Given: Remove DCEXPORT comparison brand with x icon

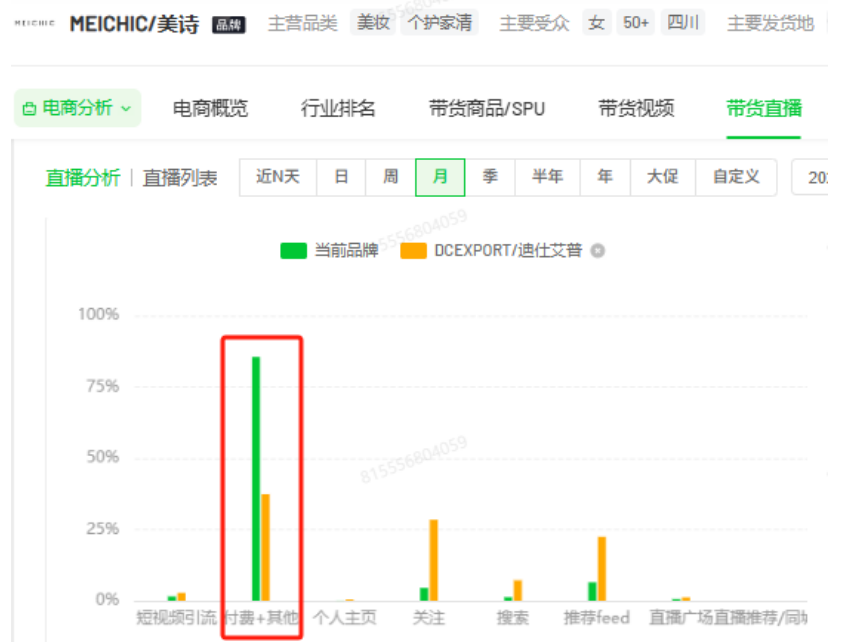Looking at the screenshot, I should [x=598, y=251].
